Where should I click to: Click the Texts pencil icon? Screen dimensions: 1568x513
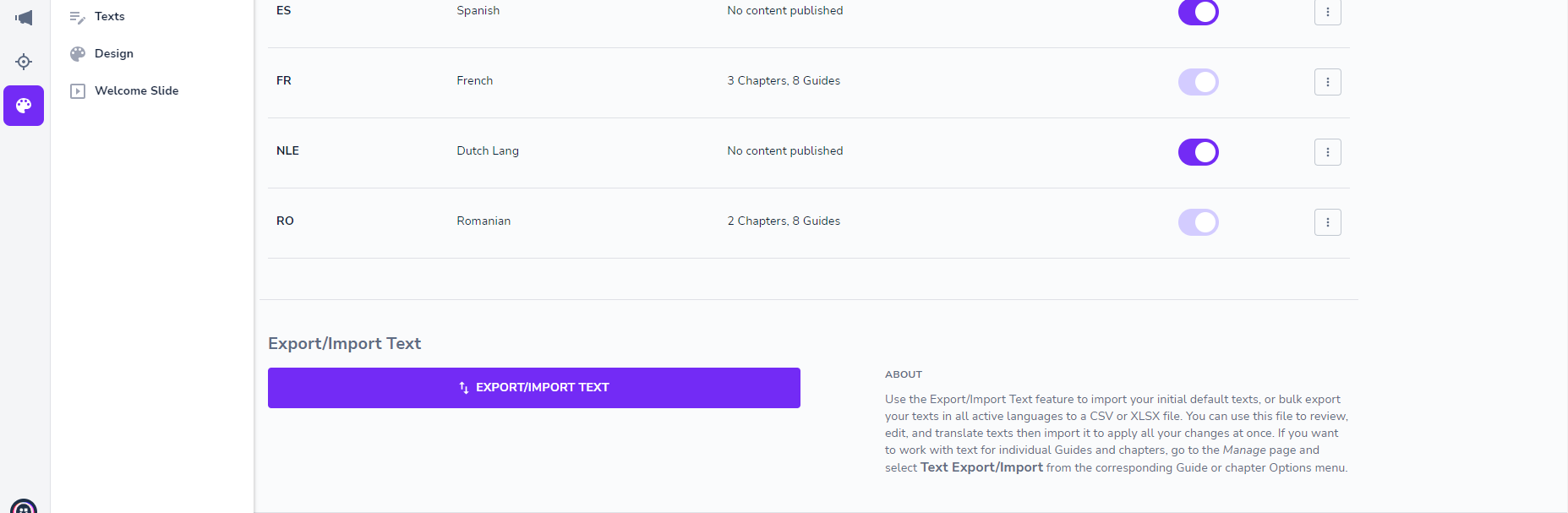pos(78,17)
